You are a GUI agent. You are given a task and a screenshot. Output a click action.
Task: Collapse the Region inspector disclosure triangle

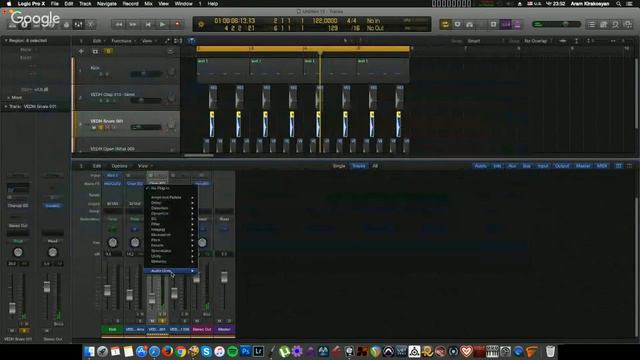6,41
